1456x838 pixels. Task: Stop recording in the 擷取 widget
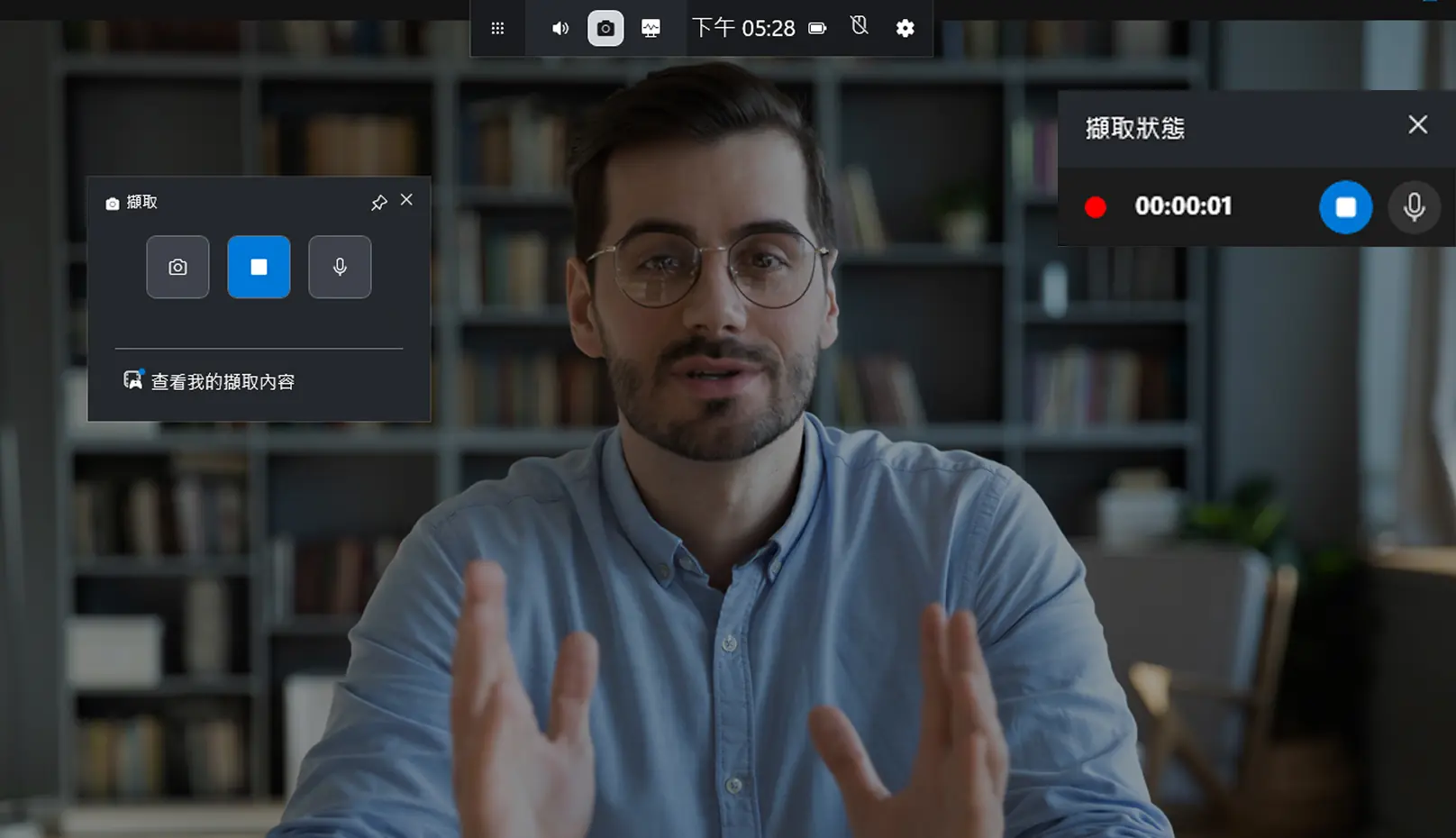(259, 267)
